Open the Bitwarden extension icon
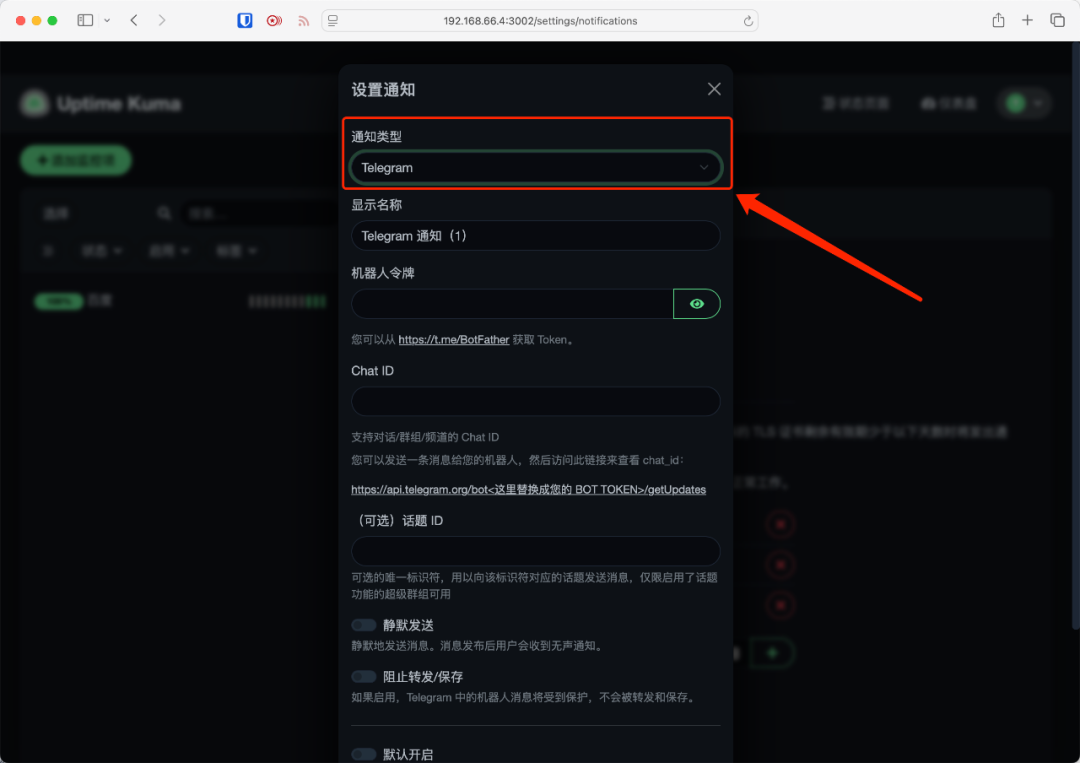The height and width of the screenshot is (763, 1080). (x=245, y=21)
